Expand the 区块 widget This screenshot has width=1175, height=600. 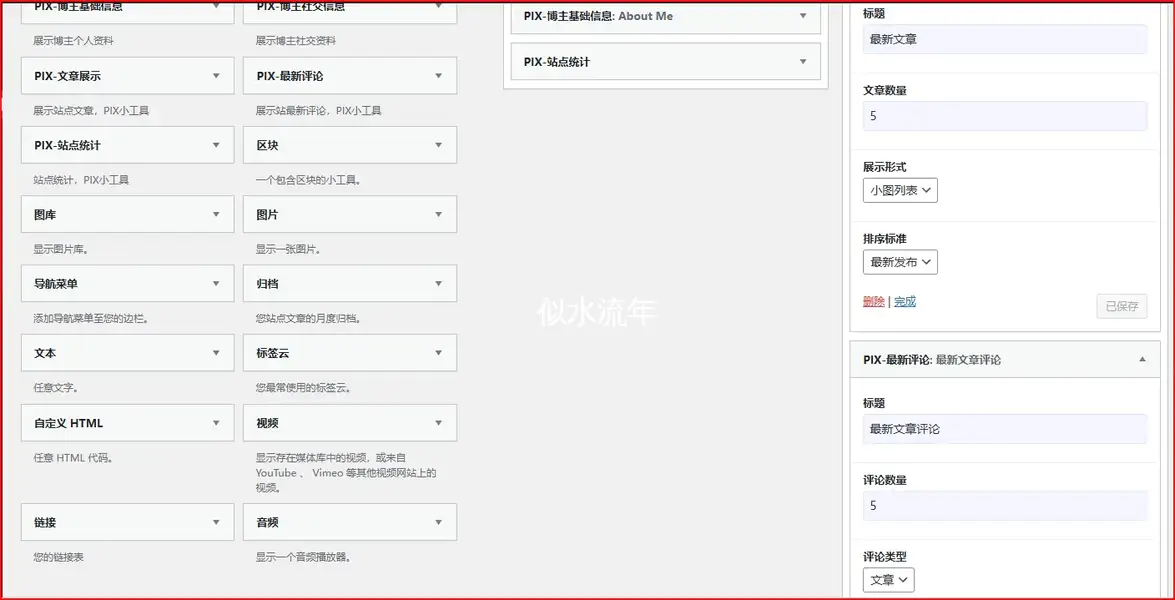coord(350,145)
